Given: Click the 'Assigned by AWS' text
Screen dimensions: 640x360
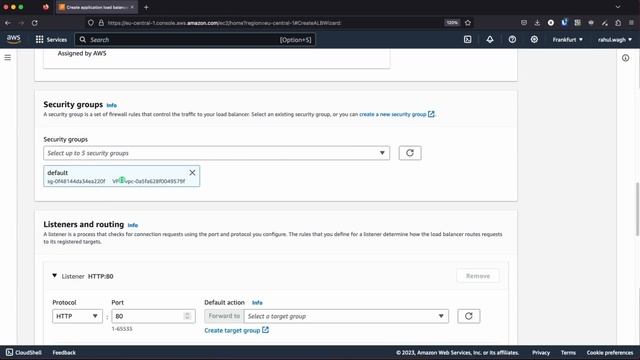Looking at the screenshot, I should click(82, 53).
